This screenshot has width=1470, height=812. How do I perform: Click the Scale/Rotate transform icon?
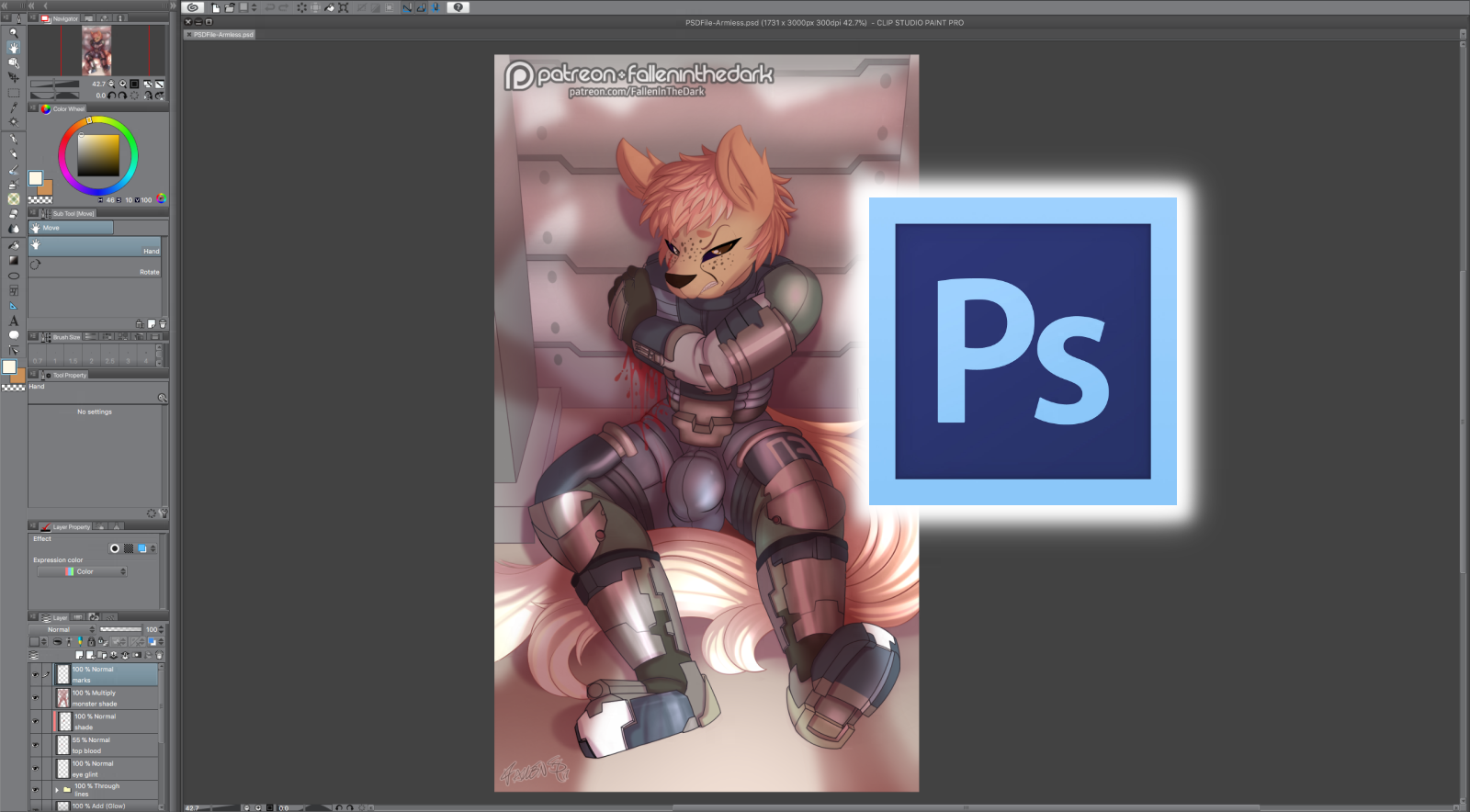(x=343, y=7)
